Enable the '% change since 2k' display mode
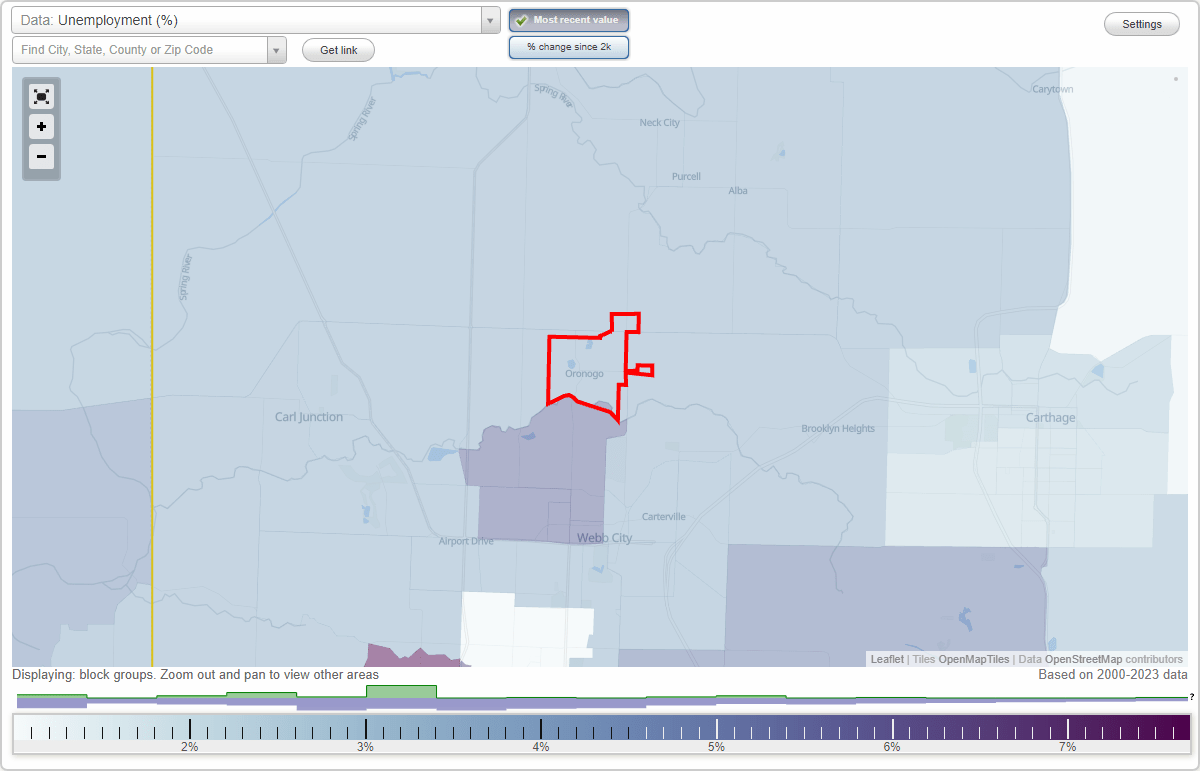 pyautogui.click(x=569, y=46)
